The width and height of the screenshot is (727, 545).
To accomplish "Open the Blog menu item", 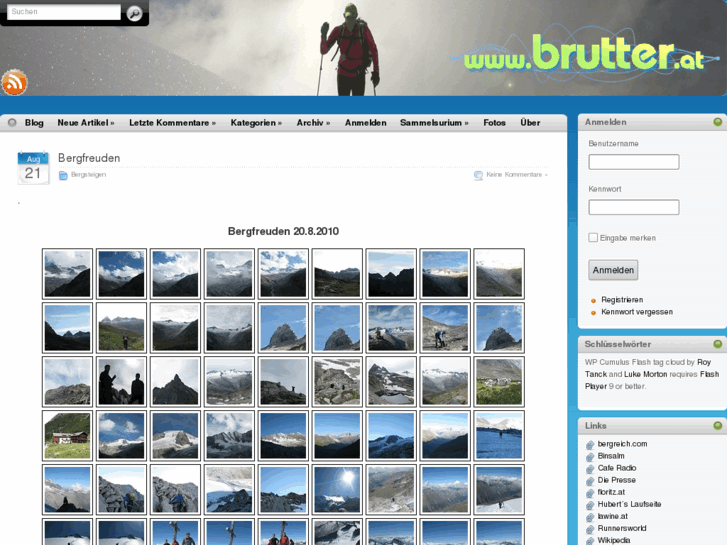I will 34,122.
